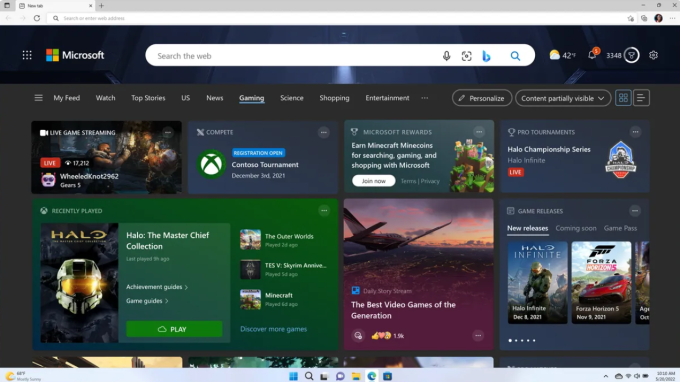This screenshot has width=680, height=382.
Task: Open Windows Start button in taskbar
Action: coord(294,376)
